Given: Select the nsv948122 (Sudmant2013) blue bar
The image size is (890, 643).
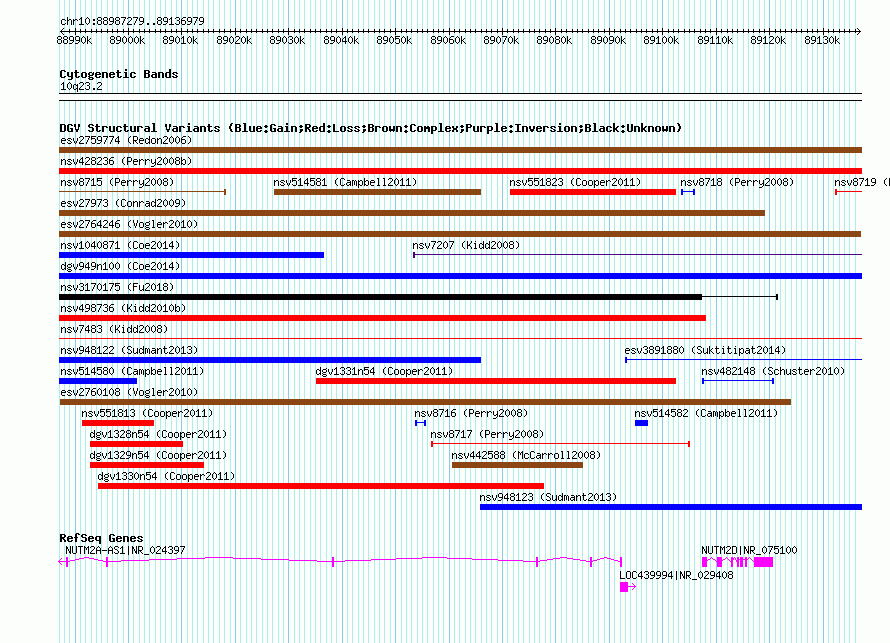Looking at the screenshot, I should (x=270, y=360).
